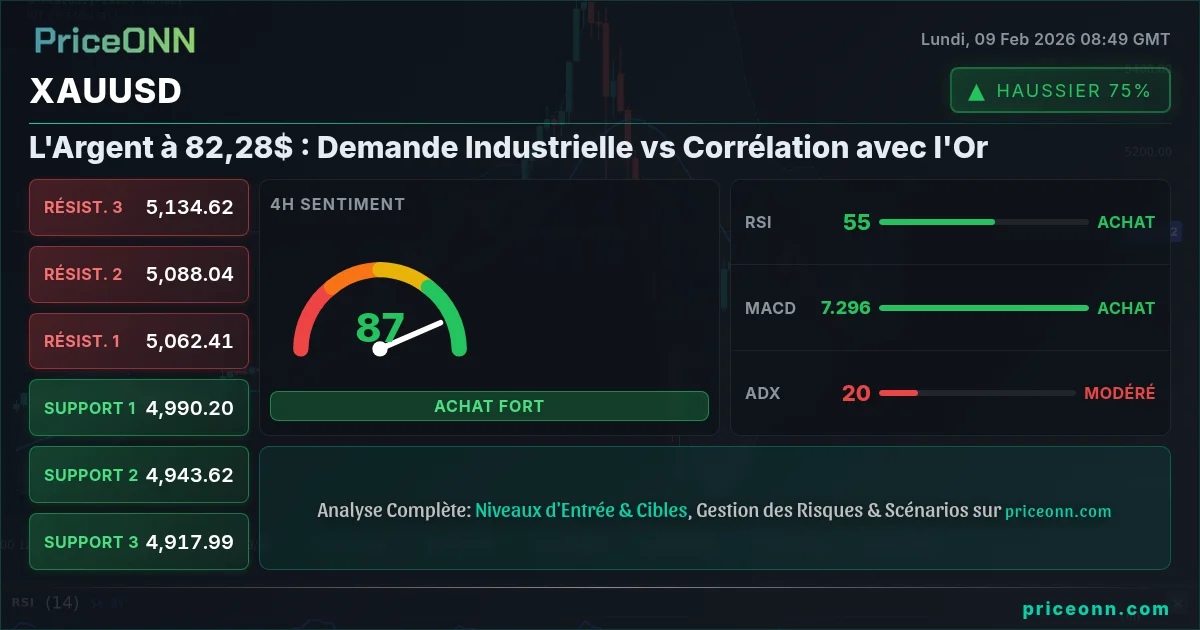This screenshot has height=630, width=1200.
Task: Select the XAUUSD symbol title
Action: click(106, 91)
